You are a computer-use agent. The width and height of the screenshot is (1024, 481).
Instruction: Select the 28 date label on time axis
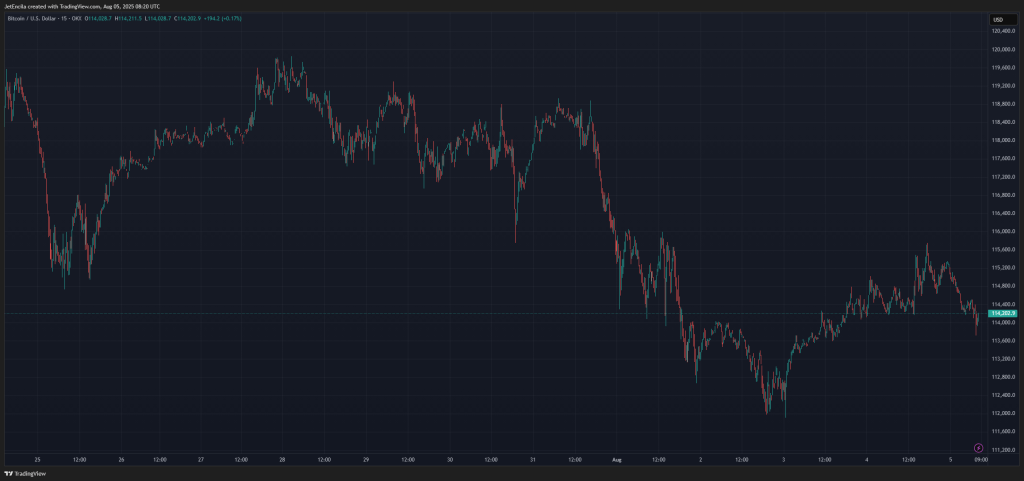coord(283,460)
